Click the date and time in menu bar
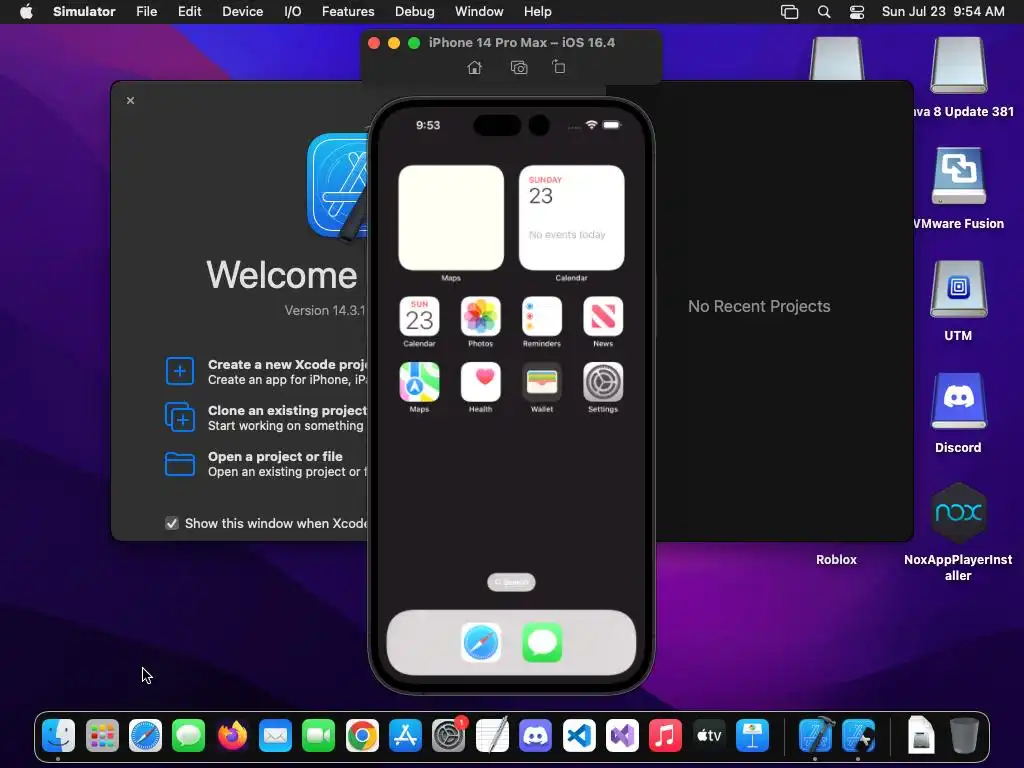 click(943, 12)
